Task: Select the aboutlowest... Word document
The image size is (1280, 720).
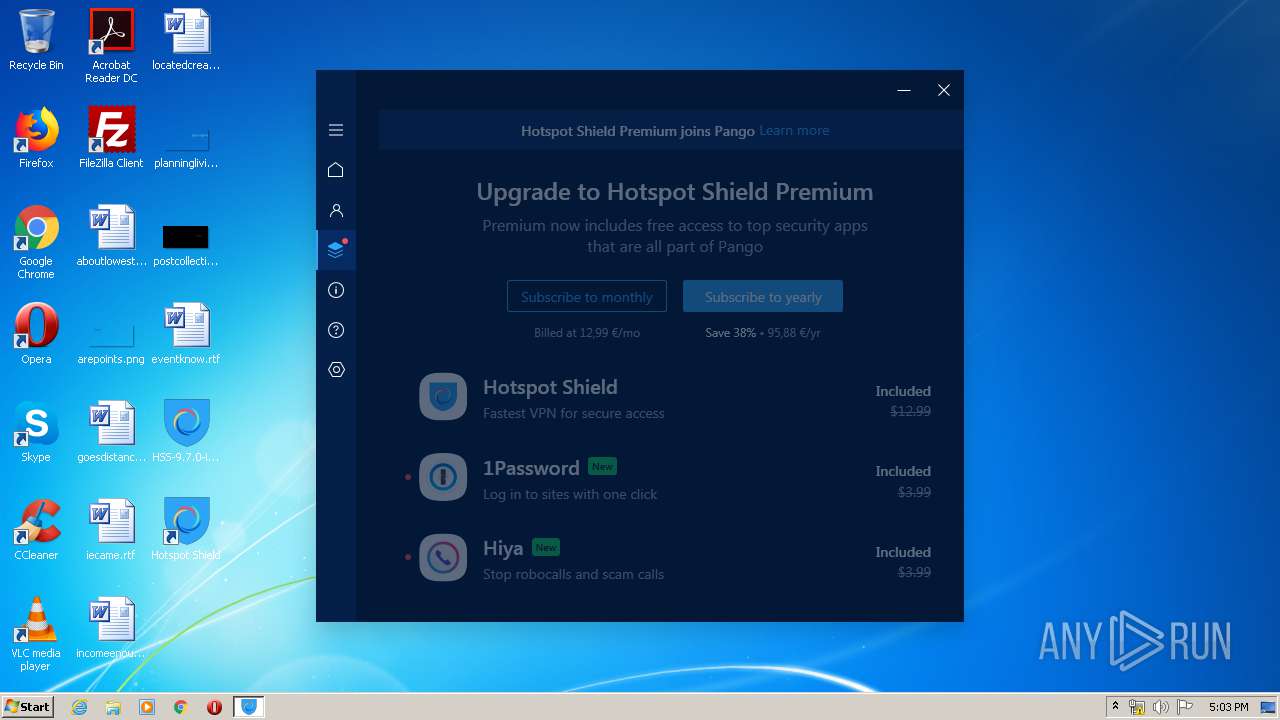Action: (x=111, y=236)
